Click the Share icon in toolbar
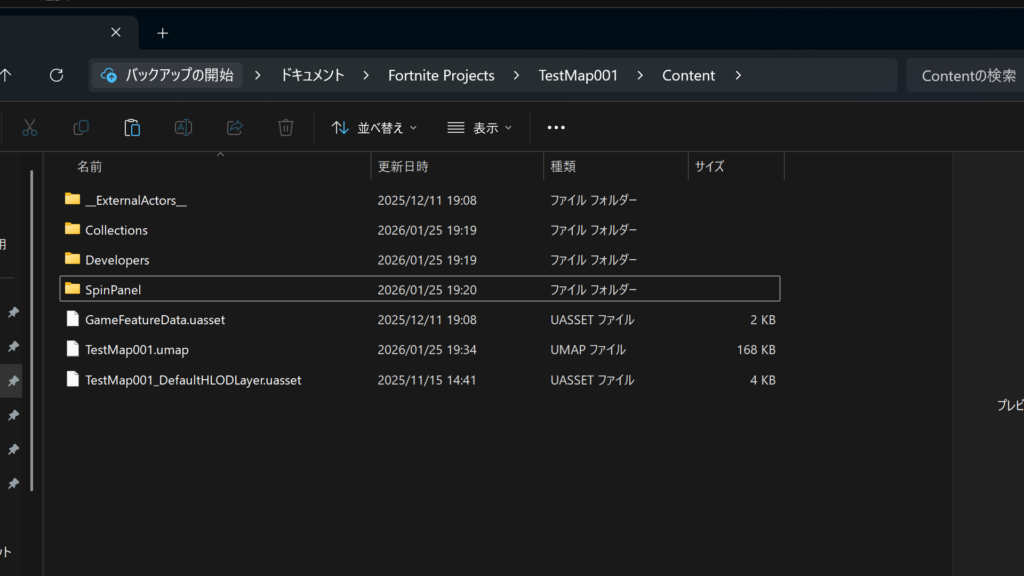The height and width of the screenshot is (576, 1024). point(235,128)
